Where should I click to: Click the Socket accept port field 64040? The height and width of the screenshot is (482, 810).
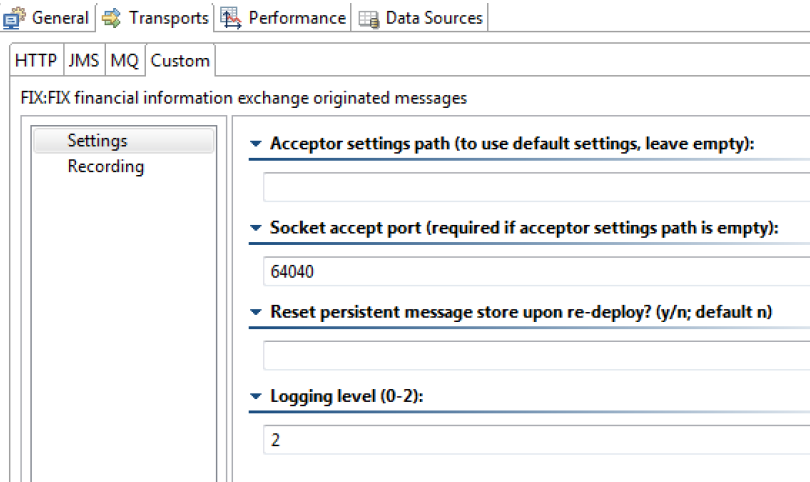536,271
